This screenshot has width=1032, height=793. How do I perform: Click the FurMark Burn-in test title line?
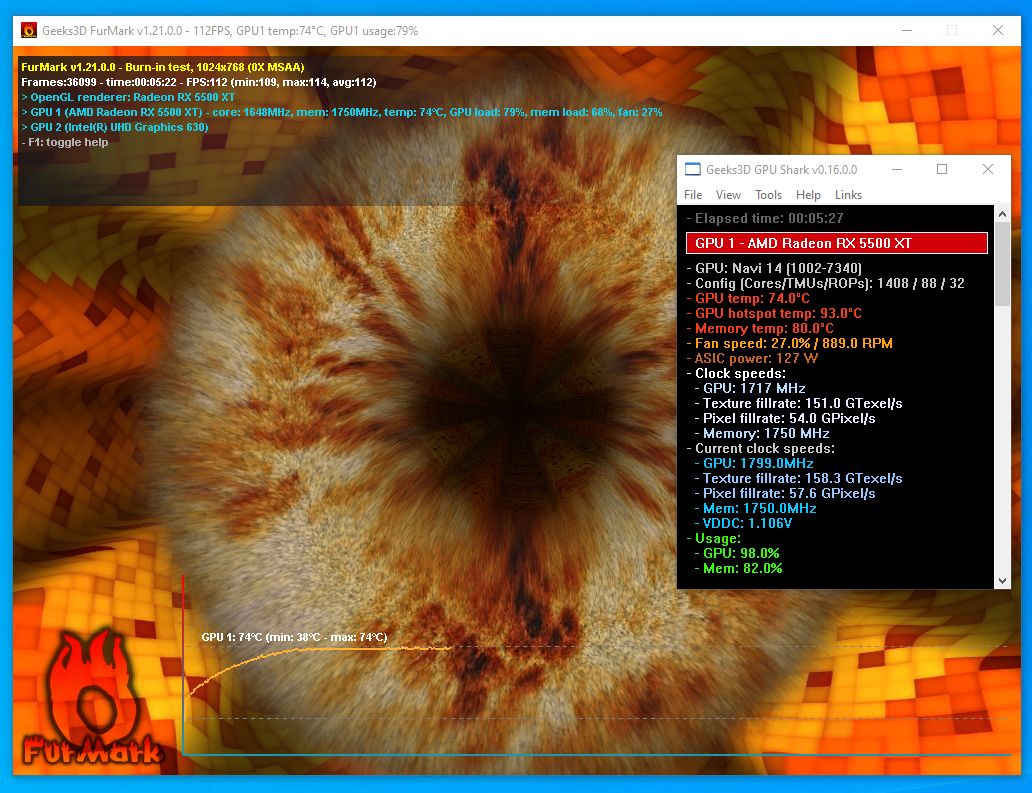tap(163, 67)
